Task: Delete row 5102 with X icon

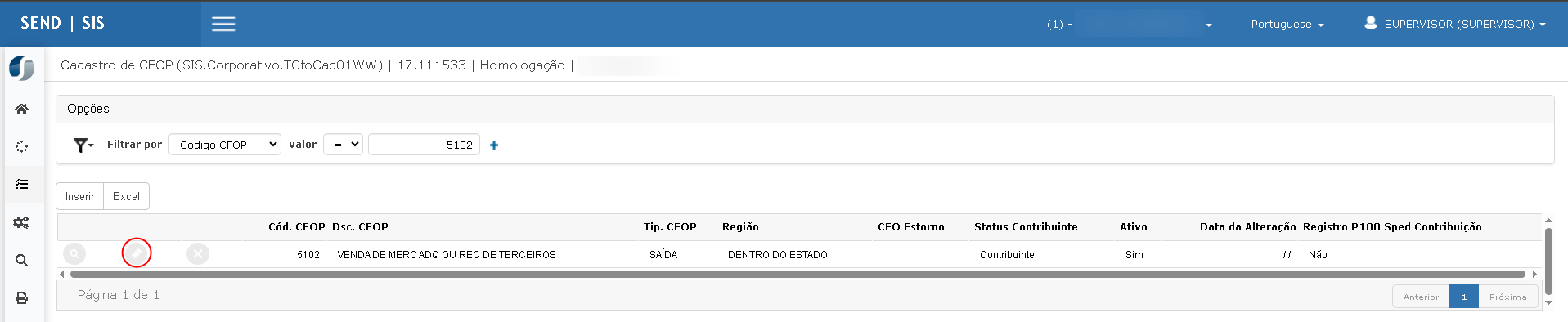Action: click(198, 254)
